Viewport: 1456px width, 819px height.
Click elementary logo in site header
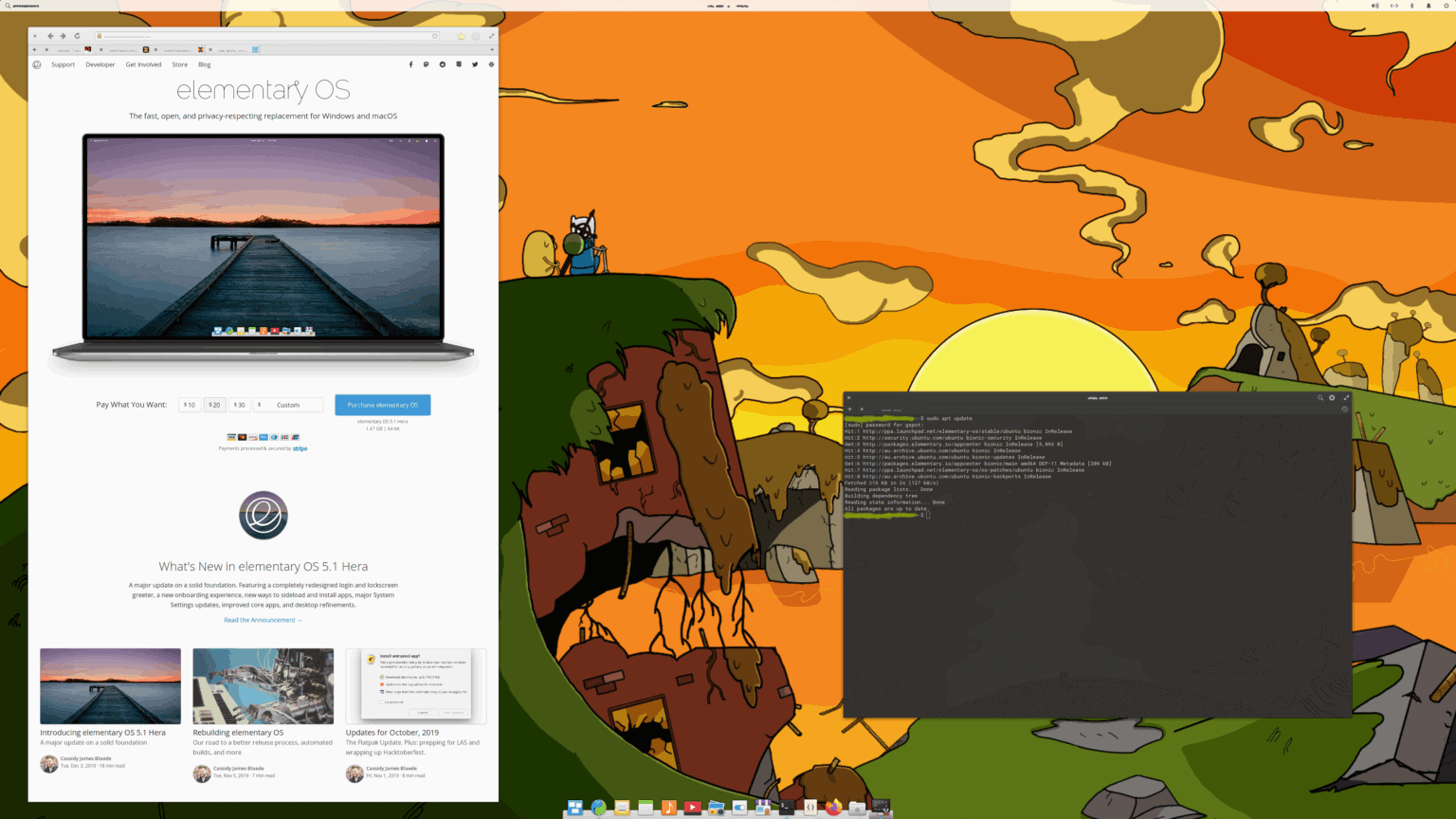pyautogui.click(x=37, y=64)
